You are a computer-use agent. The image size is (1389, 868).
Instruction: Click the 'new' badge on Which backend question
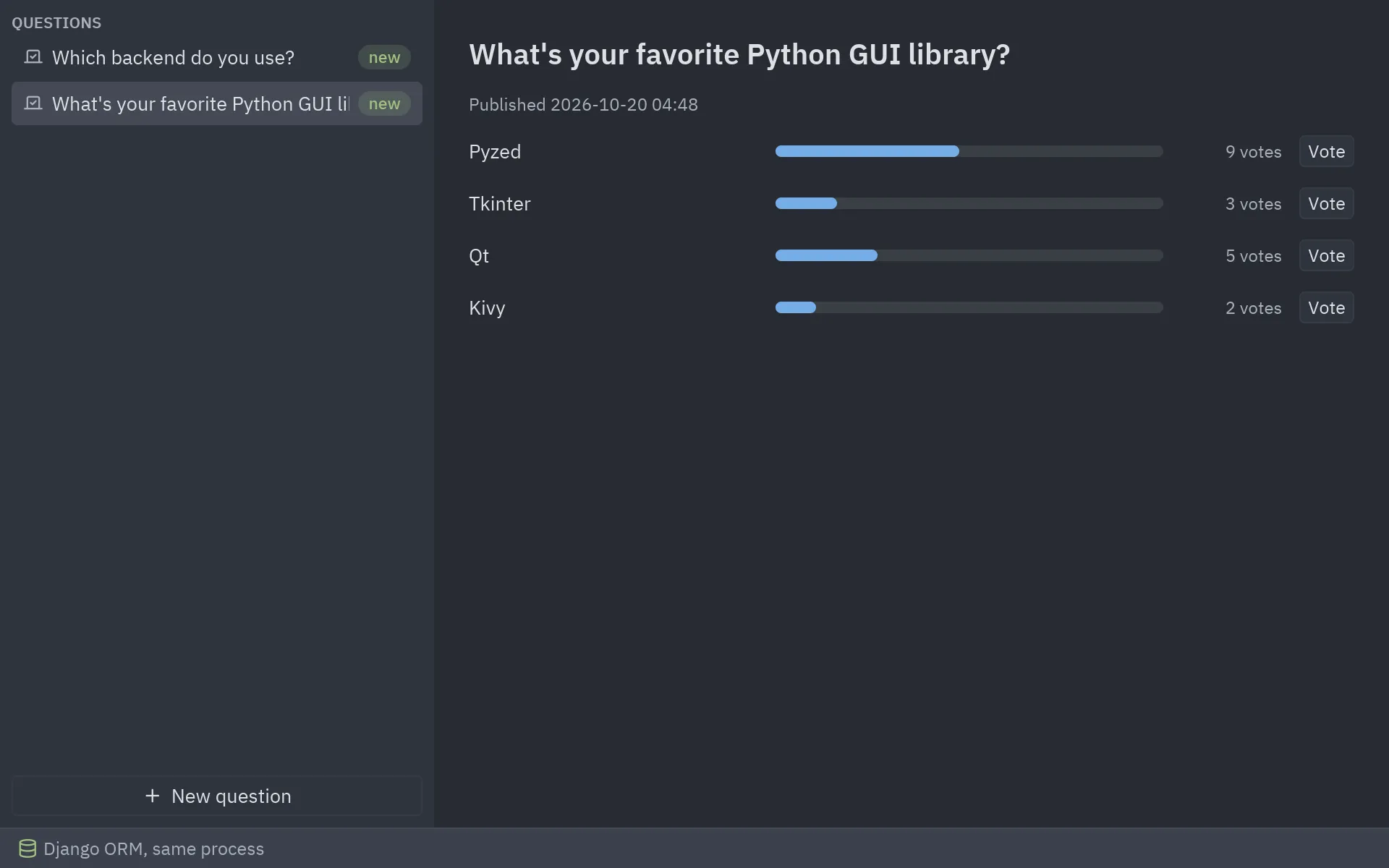(x=384, y=57)
